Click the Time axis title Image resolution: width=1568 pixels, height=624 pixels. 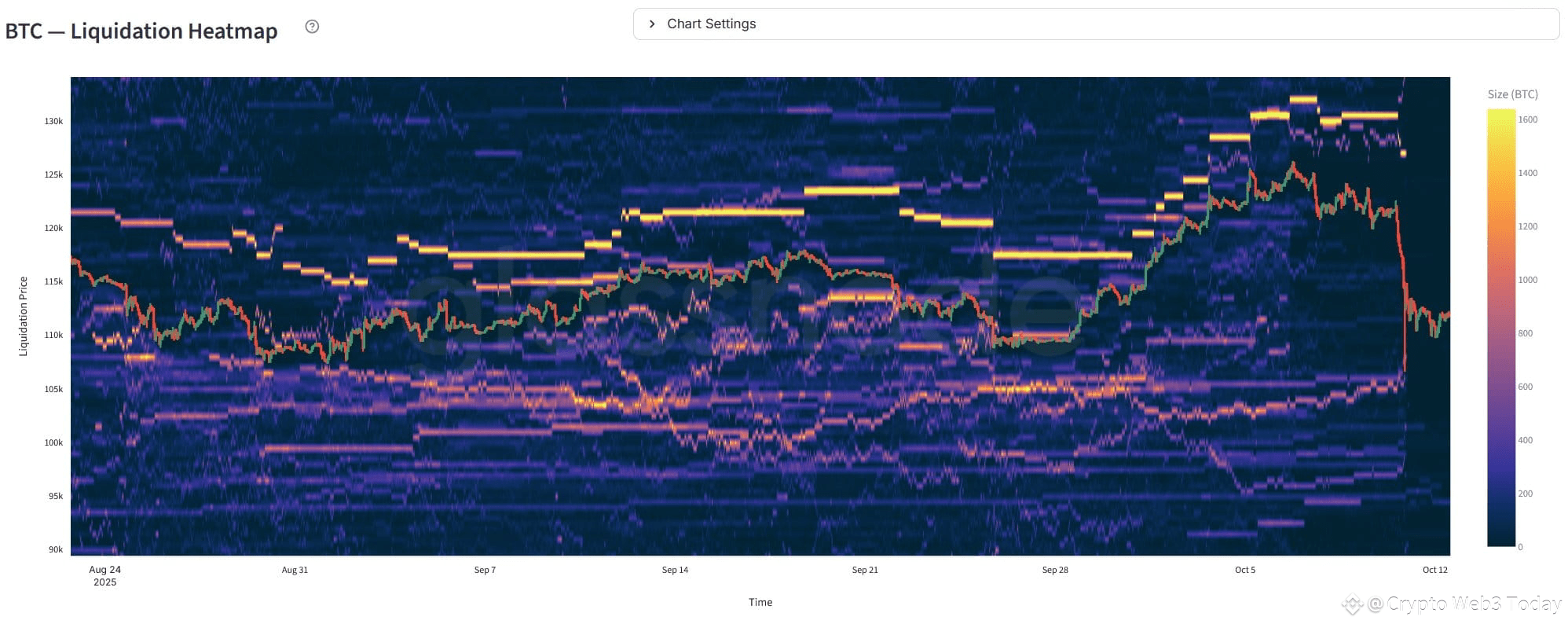click(760, 602)
